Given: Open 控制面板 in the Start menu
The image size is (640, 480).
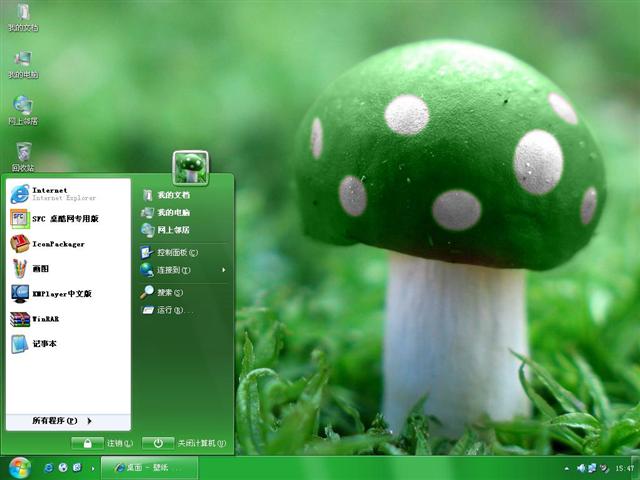Looking at the screenshot, I should click(176, 252).
